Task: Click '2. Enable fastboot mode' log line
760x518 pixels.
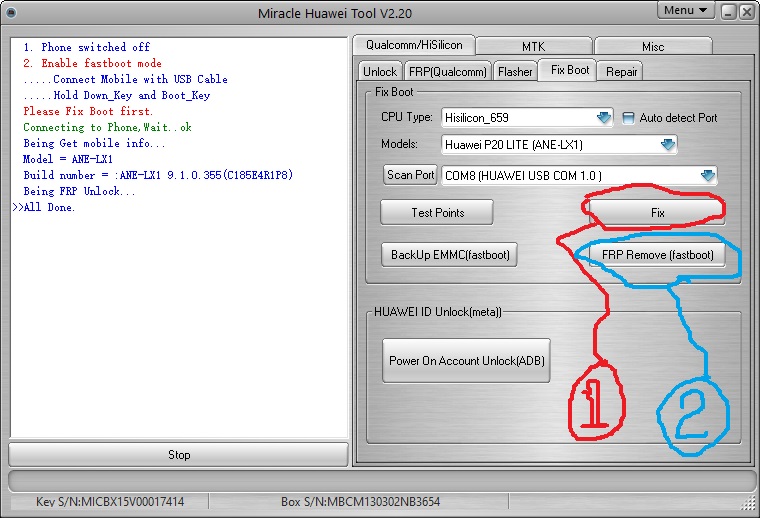Action: [92, 63]
